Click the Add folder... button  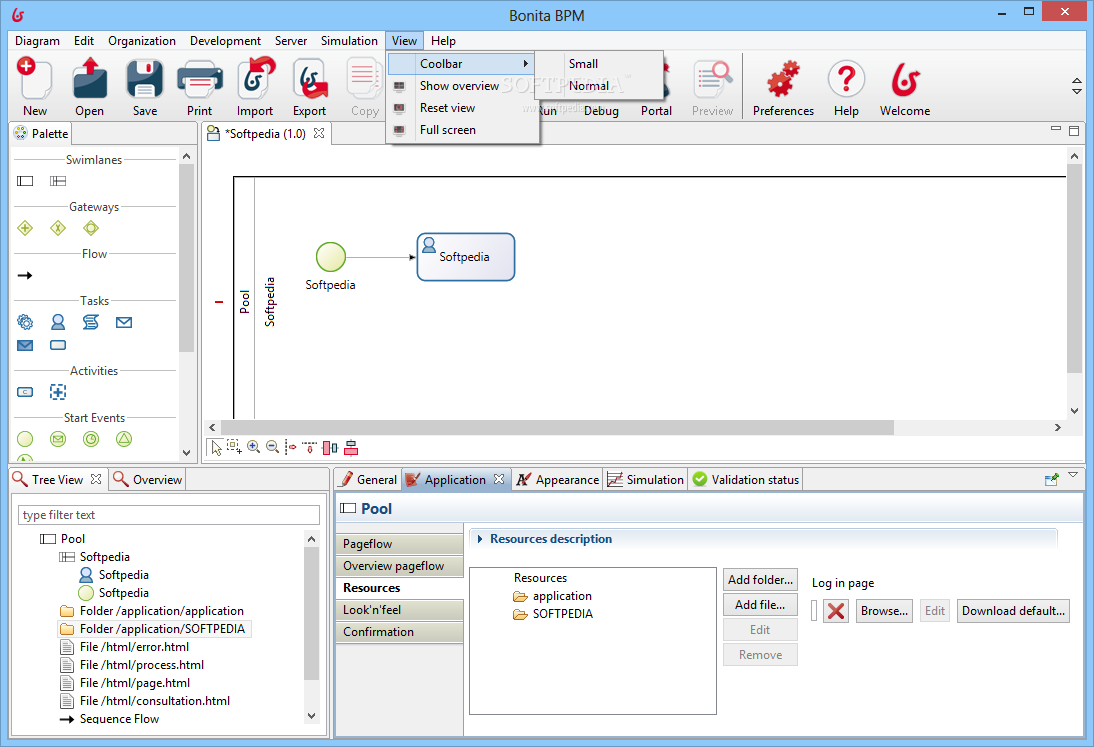[760, 580]
